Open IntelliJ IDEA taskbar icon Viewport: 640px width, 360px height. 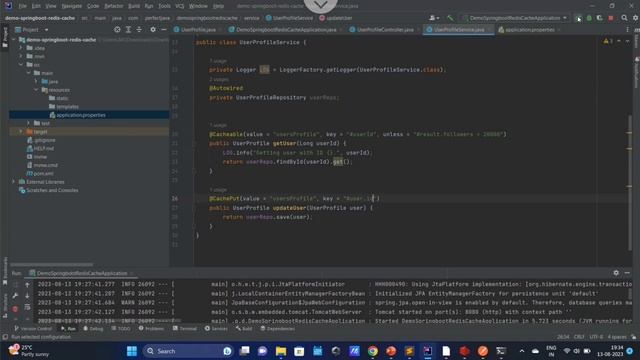pos(427,351)
